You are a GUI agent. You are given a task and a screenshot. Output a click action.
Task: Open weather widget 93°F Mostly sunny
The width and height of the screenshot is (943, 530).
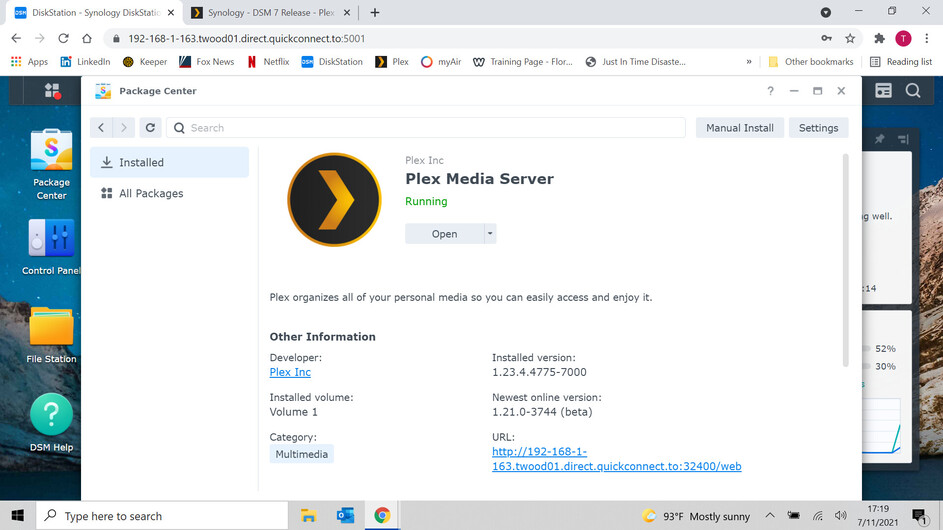[696, 516]
